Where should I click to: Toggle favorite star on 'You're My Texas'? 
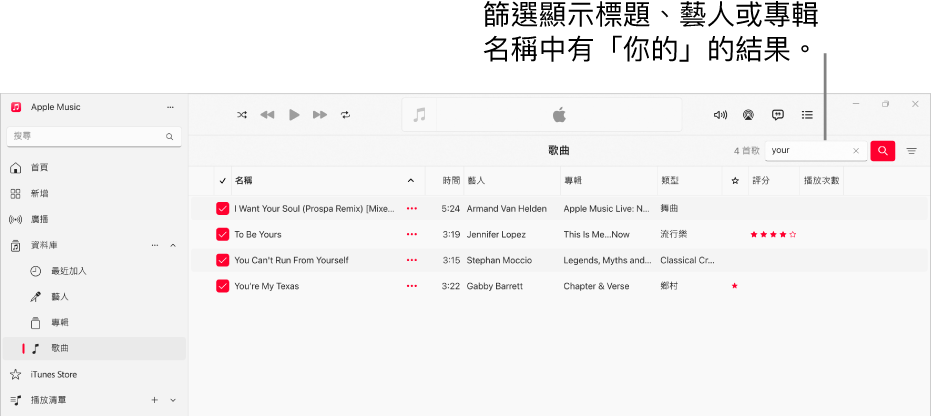click(x=734, y=286)
